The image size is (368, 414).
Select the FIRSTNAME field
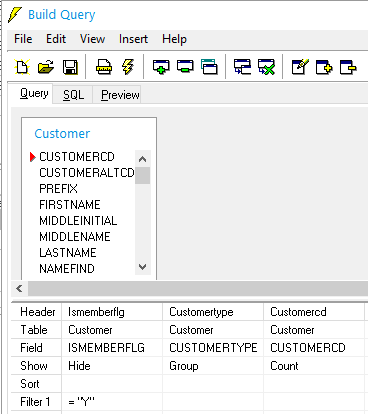point(70,205)
